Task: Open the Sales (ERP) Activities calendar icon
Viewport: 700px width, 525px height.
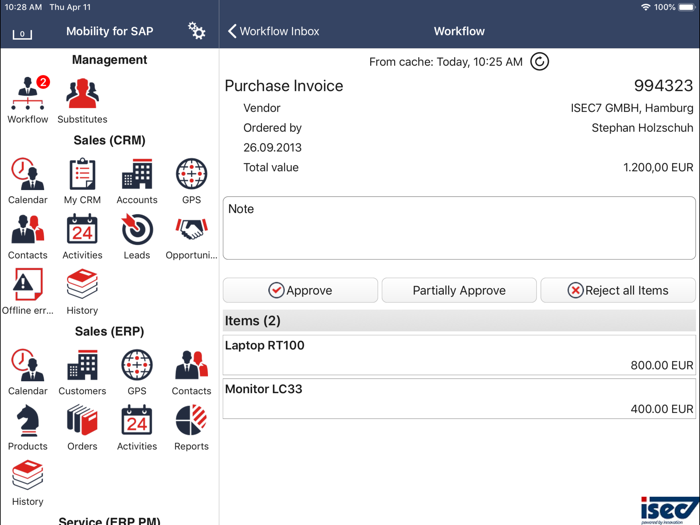Action: point(137,420)
